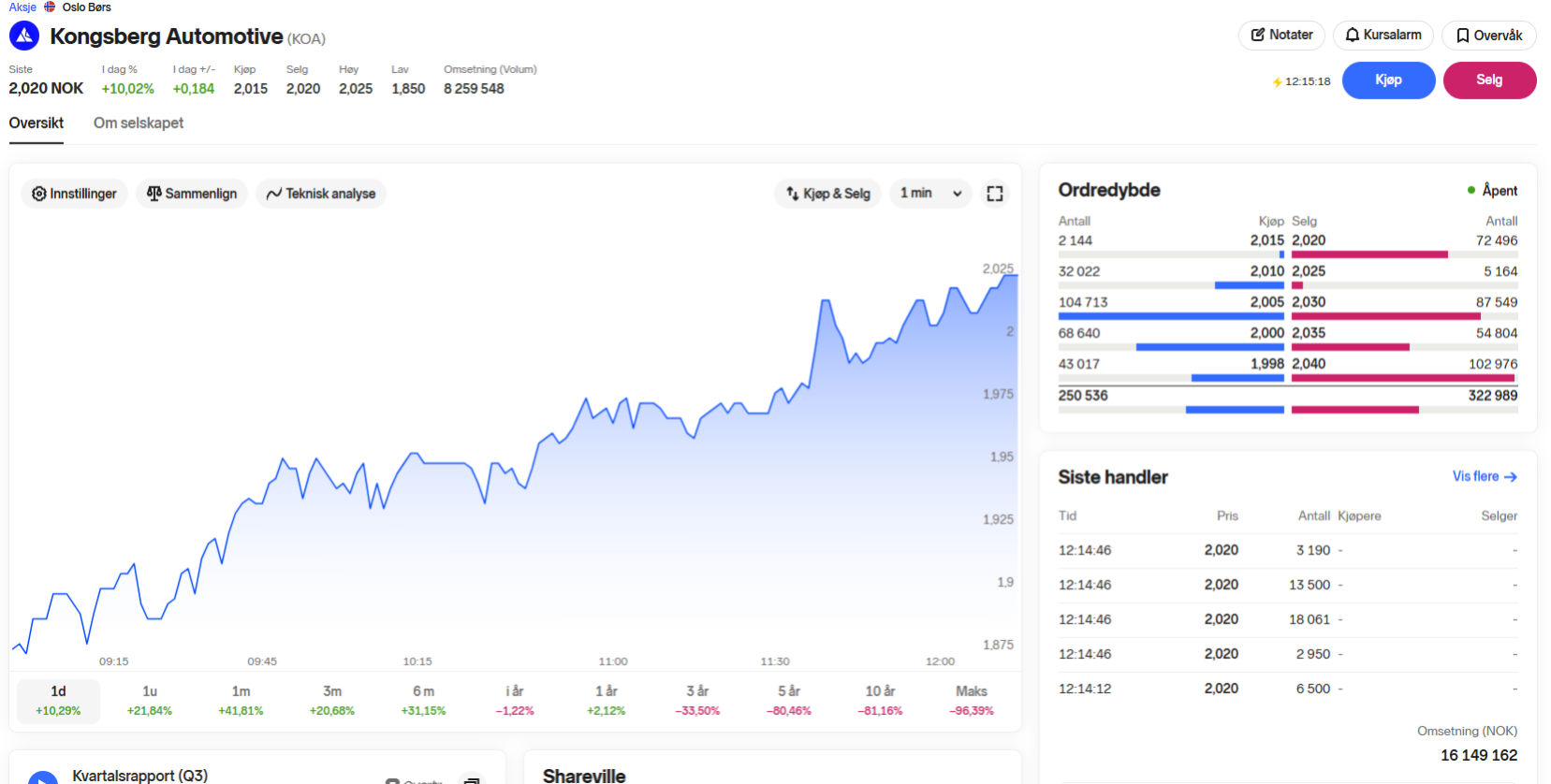Screen dimensions: 1551x784
Task: Switch to Om selskapet tab
Action: [x=139, y=123]
